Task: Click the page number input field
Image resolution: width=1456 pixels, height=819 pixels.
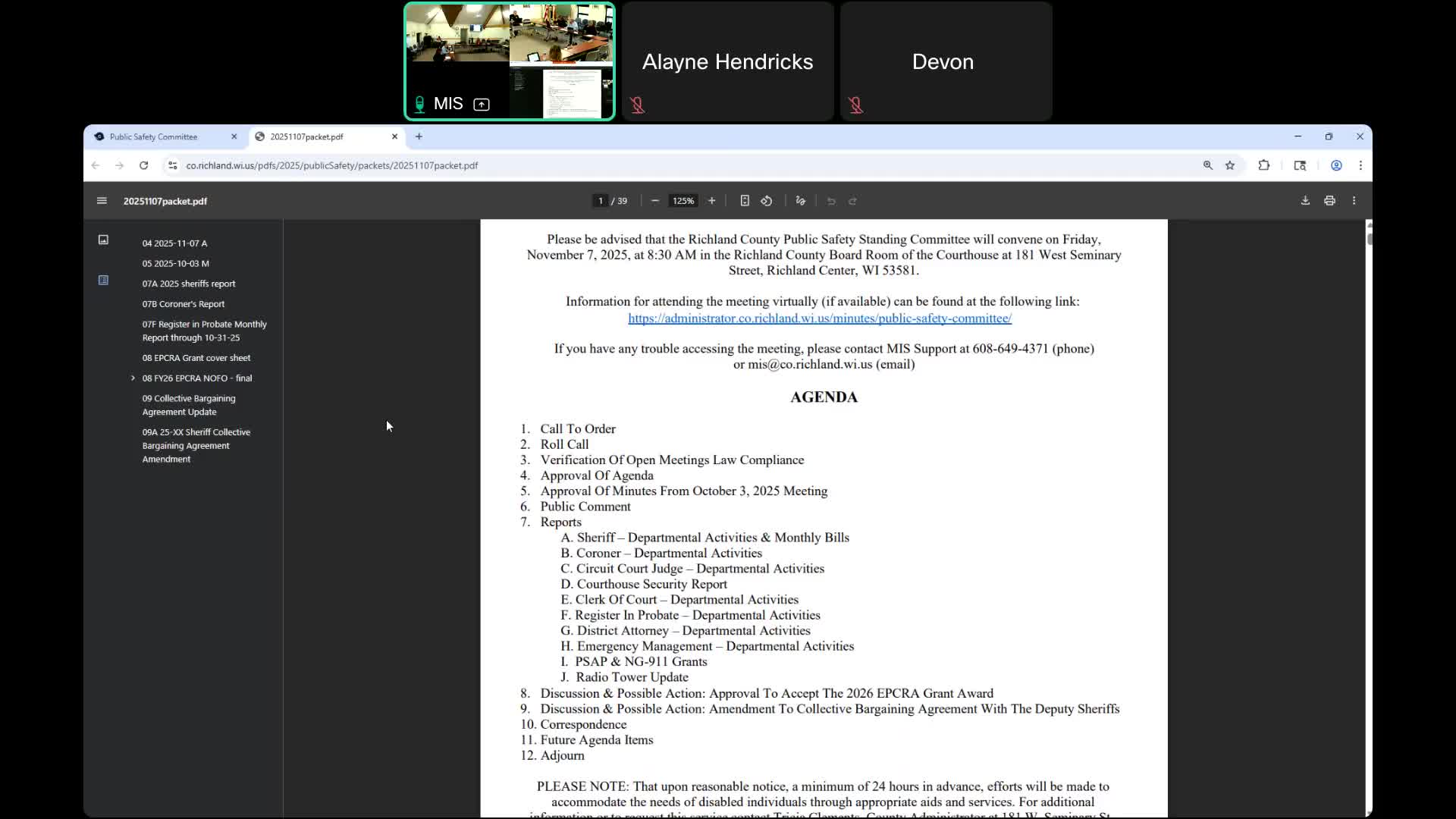Action: coord(601,201)
